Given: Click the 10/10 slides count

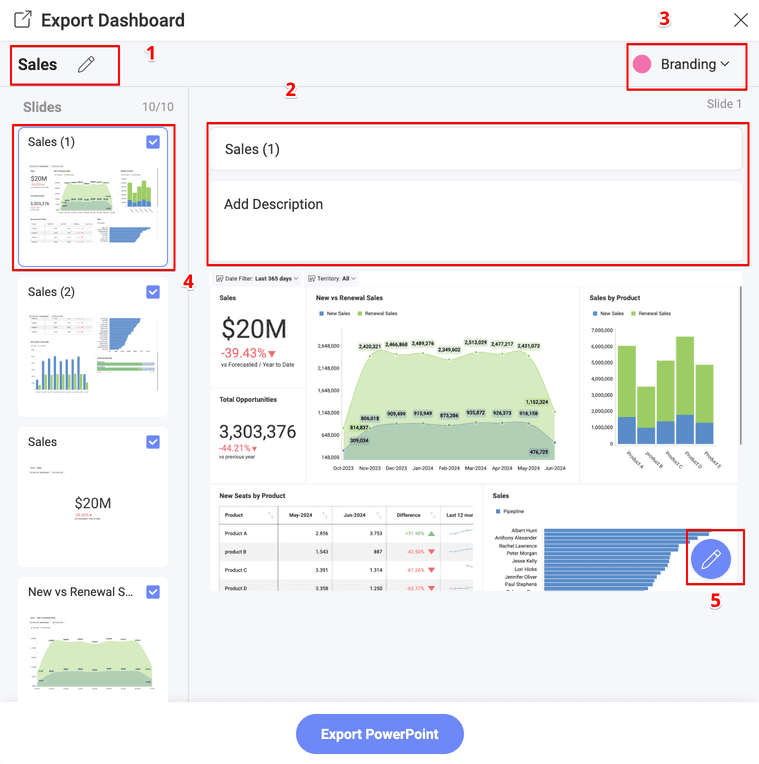Looking at the screenshot, I should tap(158, 107).
